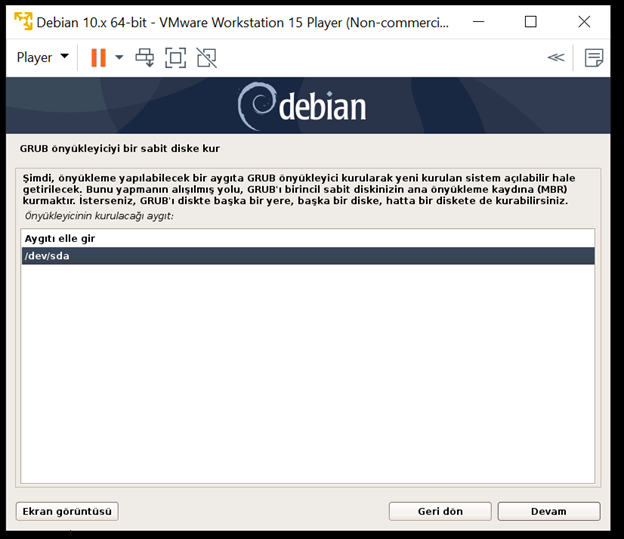The width and height of the screenshot is (624, 539).
Task: Select the /dev/sda device row
Action: tap(308, 256)
